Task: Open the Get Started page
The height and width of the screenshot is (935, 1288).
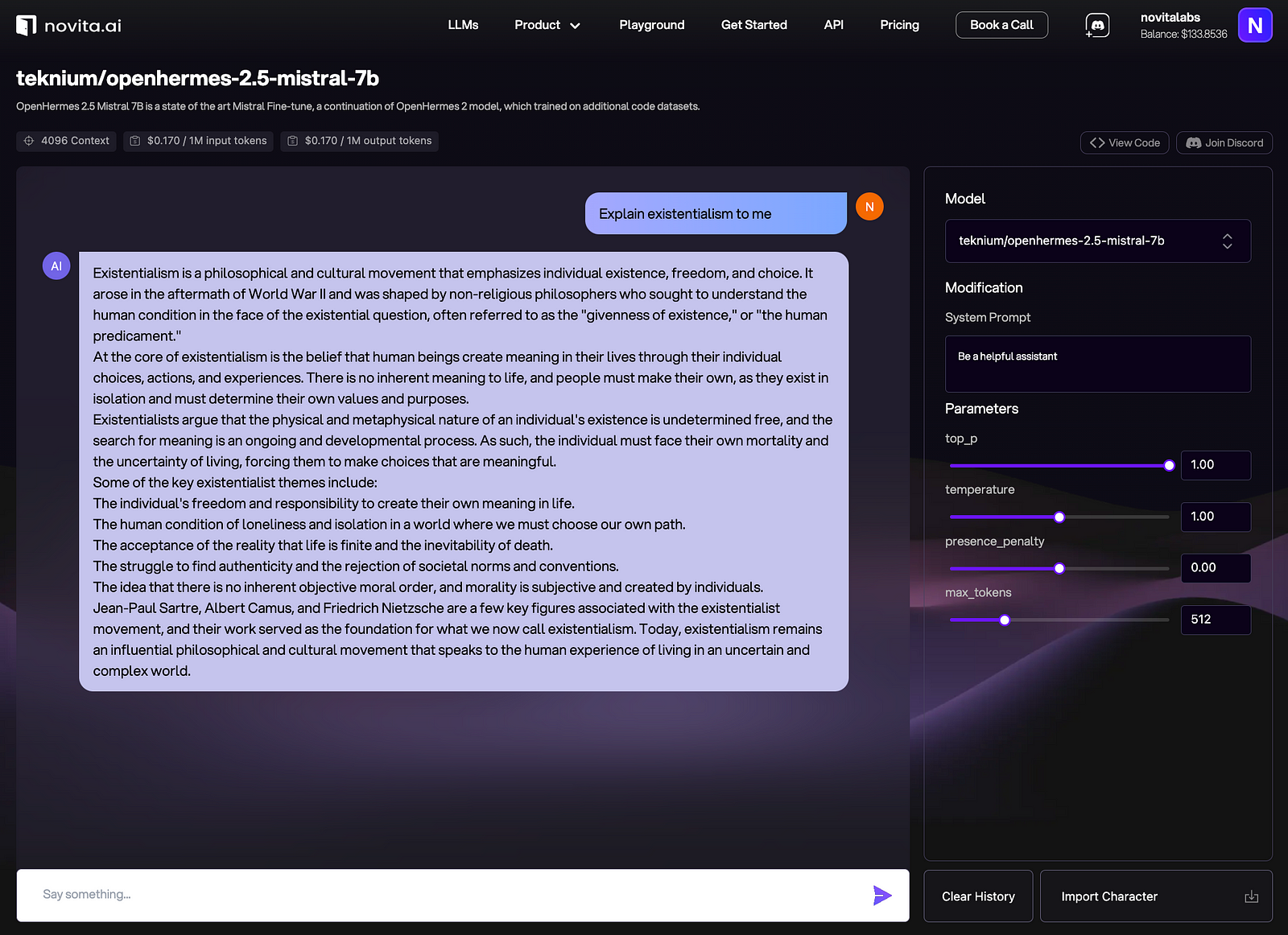Action: click(x=754, y=25)
